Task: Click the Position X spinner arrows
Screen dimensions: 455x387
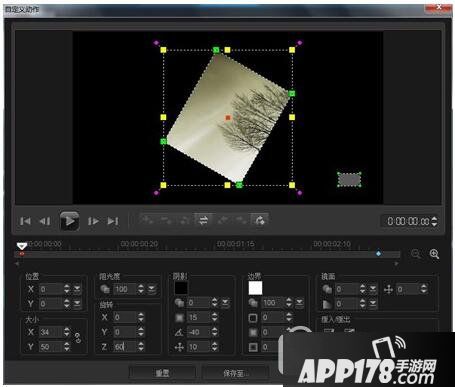Action: [x=67, y=289]
